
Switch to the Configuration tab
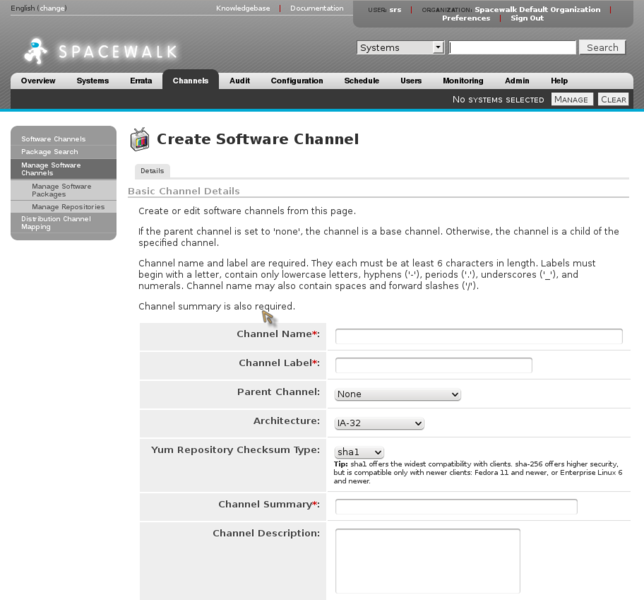click(x=297, y=81)
